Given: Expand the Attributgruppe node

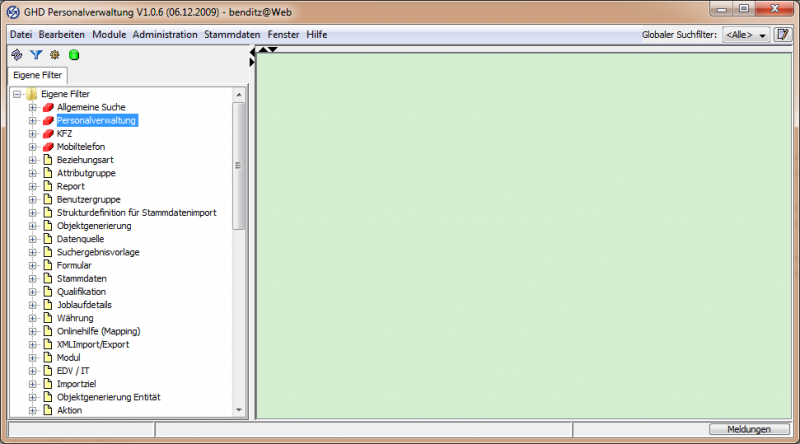Looking at the screenshot, I should [x=33, y=173].
